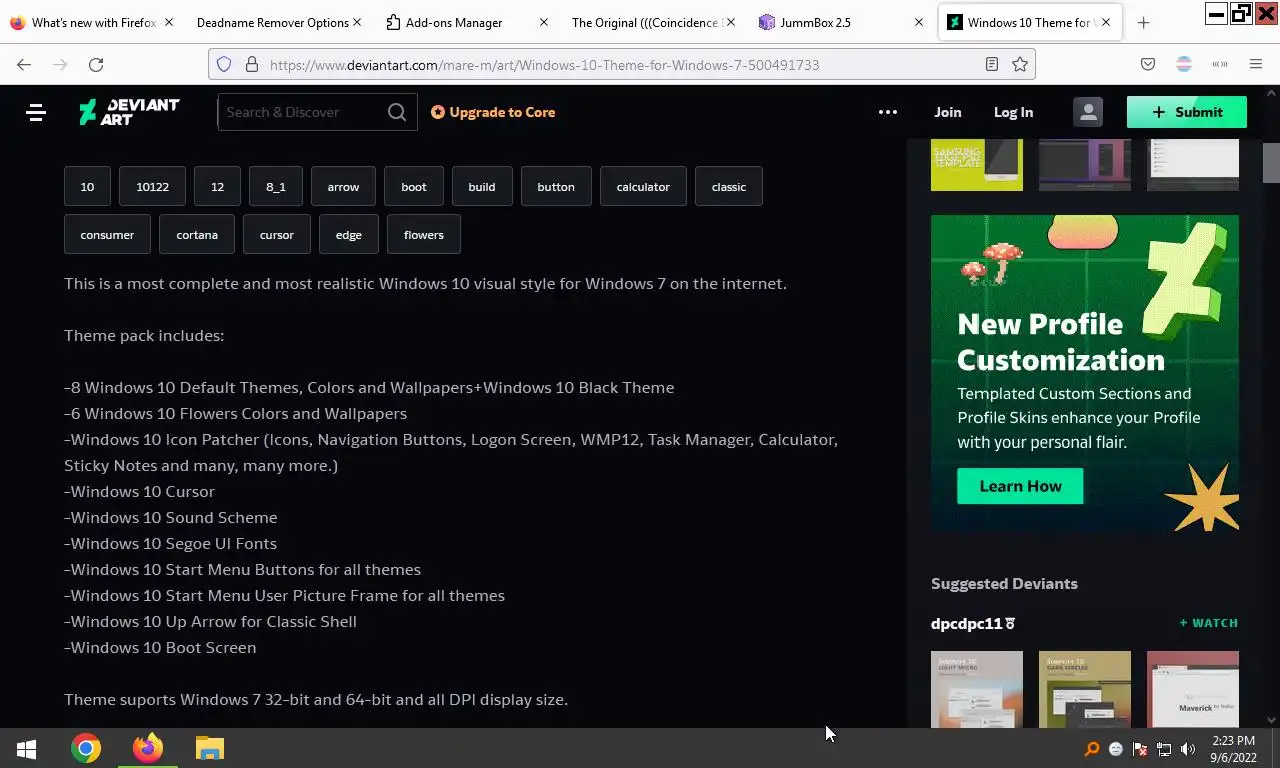Select the 'button' tag
Screen dimensions: 1280x768
click(x=556, y=187)
